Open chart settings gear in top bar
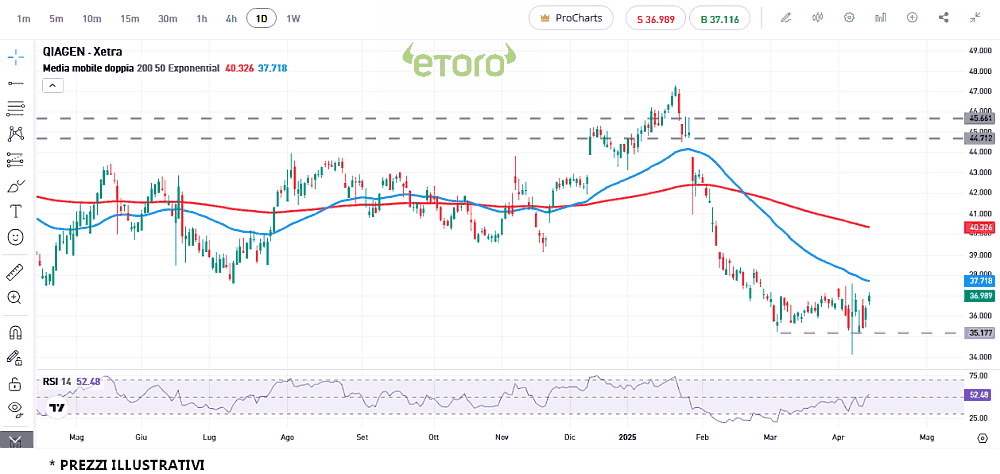 849,18
